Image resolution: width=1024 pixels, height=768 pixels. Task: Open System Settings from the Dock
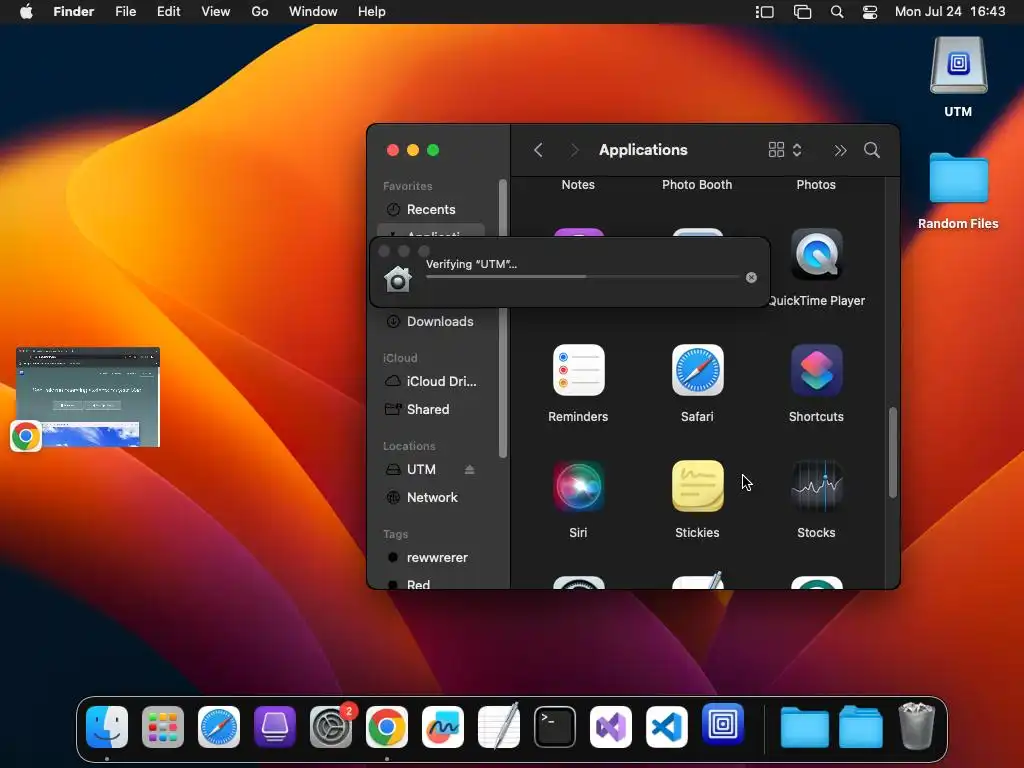point(330,727)
